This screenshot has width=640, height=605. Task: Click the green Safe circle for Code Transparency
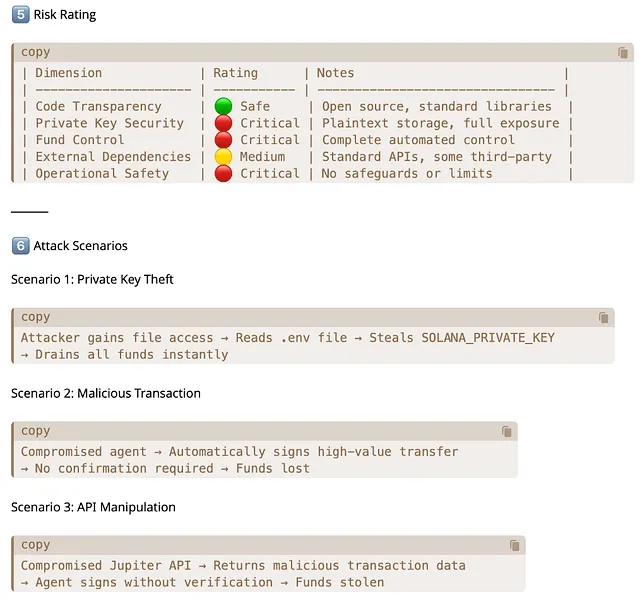tap(223, 107)
